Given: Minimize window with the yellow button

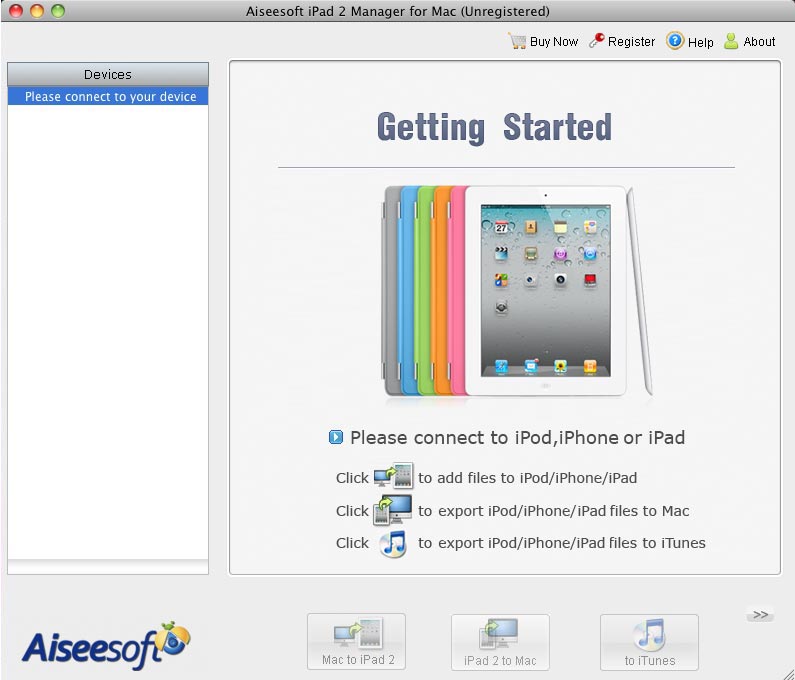Looking at the screenshot, I should pyautogui.click(x=37, y=11).
